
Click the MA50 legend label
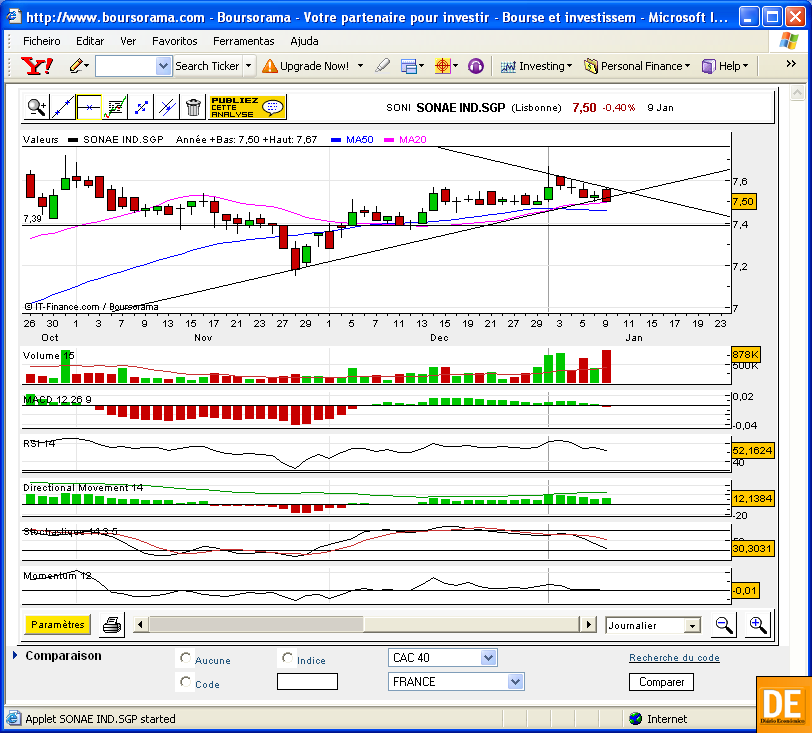pyautogui.click(x=359, y=139)
